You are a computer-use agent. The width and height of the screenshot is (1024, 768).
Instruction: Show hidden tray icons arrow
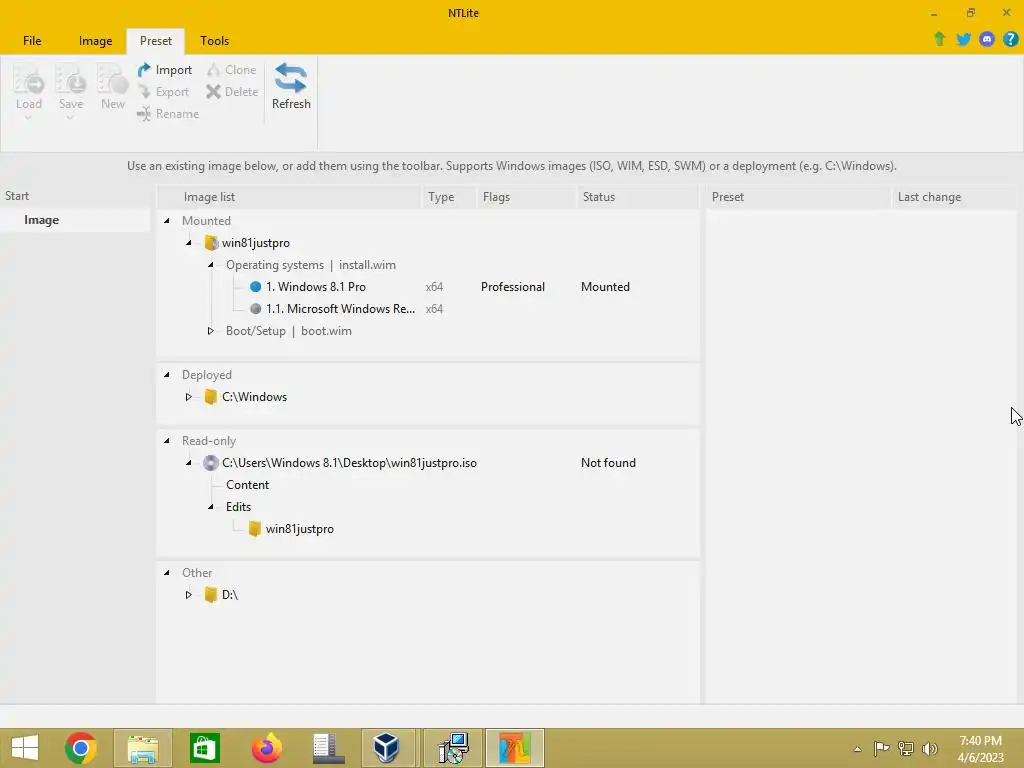tap(857, 749)
